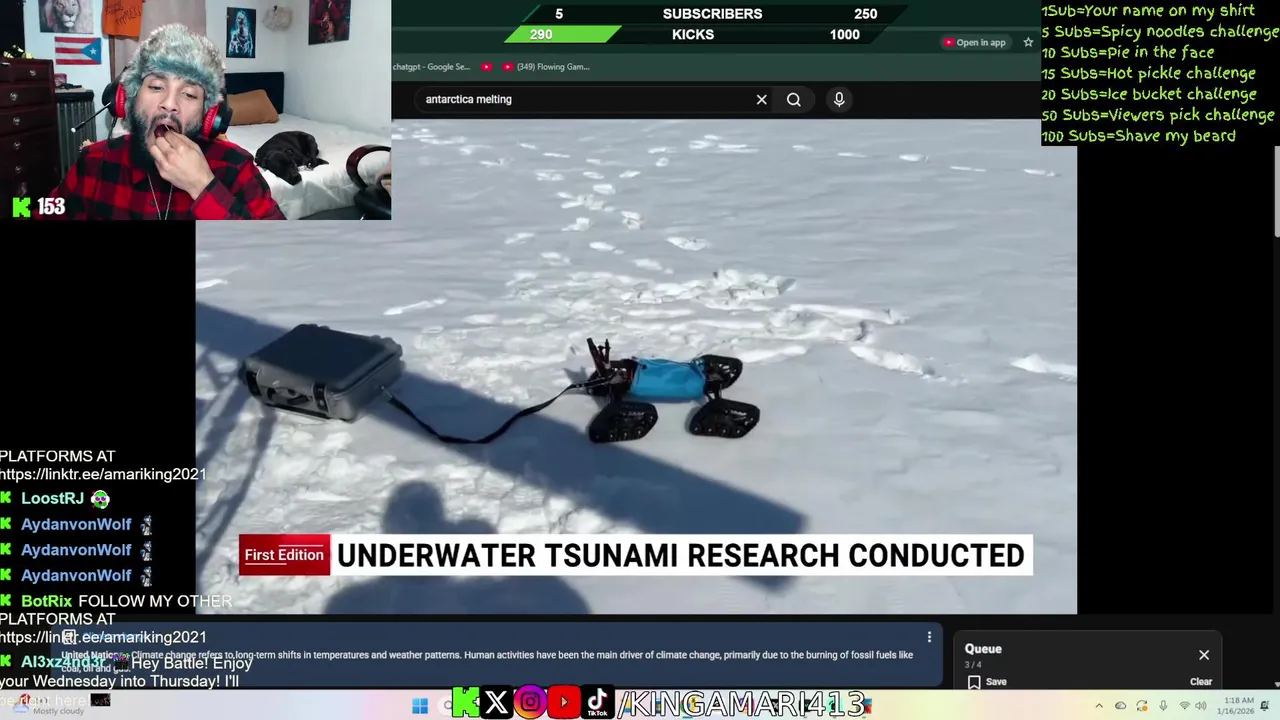1280x720 pixels.
Task: Save the queue via the Save button
Action: tap(987, 682)
